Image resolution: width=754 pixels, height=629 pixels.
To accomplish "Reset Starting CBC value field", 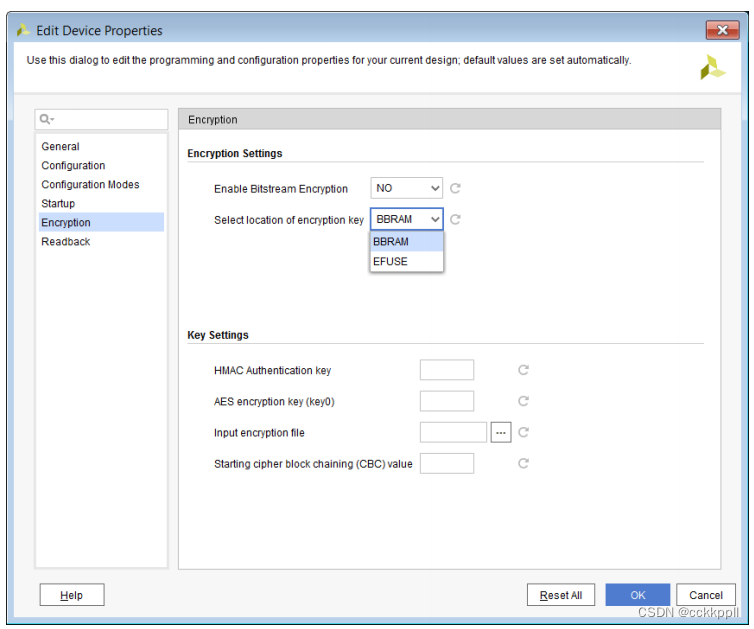I will (x=523, y=463).
